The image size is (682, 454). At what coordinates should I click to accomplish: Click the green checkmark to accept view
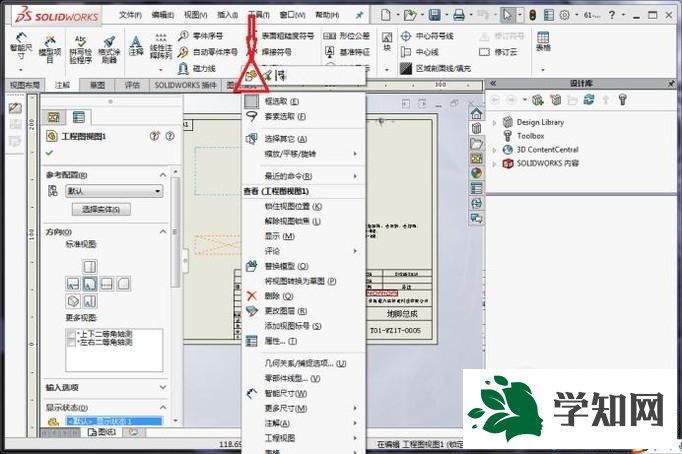click(x=49, y=153)
